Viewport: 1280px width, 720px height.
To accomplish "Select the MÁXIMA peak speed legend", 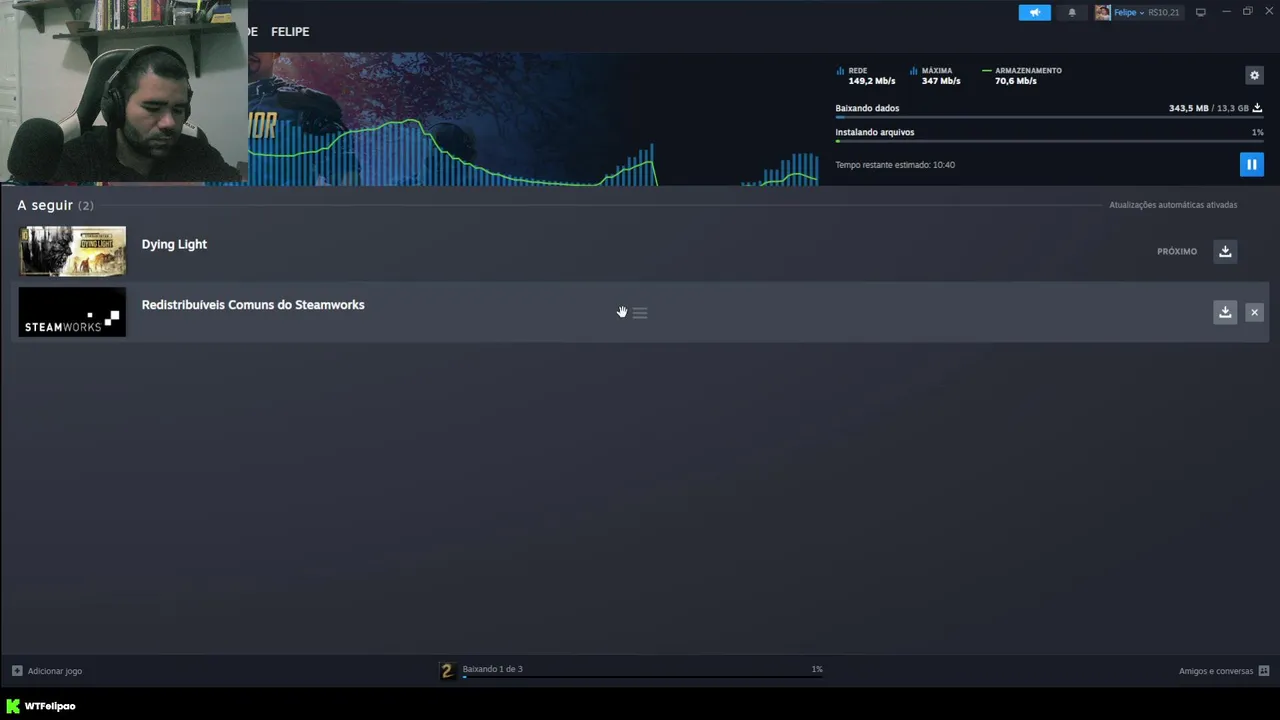I will pyautogui.click(x=935, y=75).
